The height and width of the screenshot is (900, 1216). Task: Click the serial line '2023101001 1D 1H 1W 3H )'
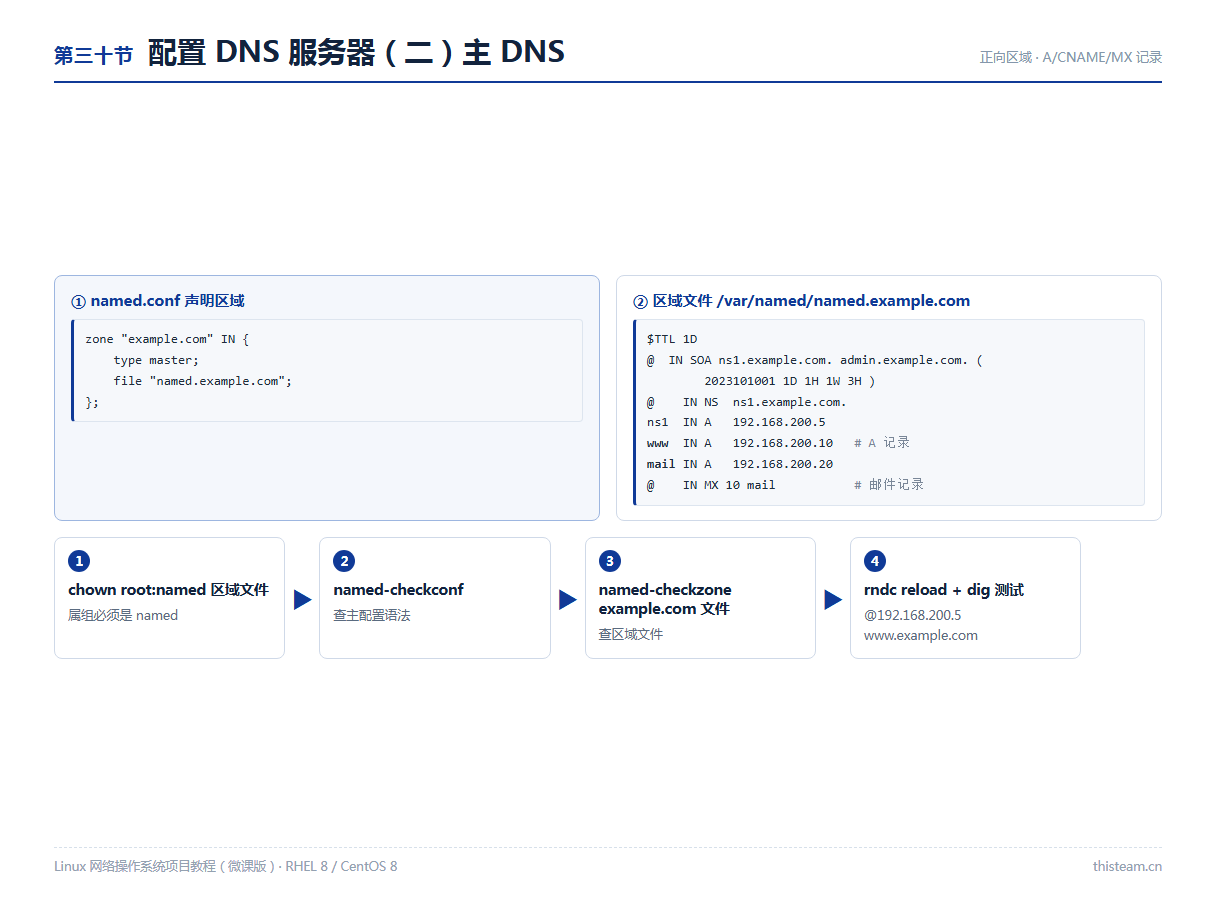tap(790, 381)
